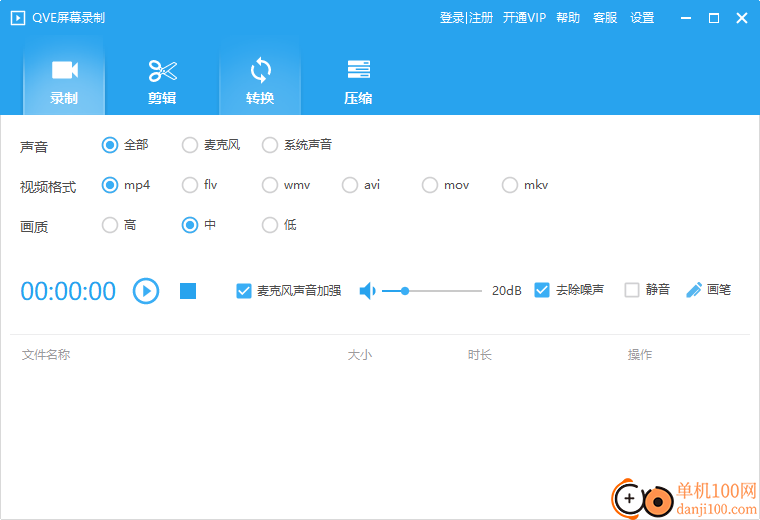Image resolution: width=760 pixels, height=520 pixels.
Task: Open 客服 customer service
Action: 605,18
